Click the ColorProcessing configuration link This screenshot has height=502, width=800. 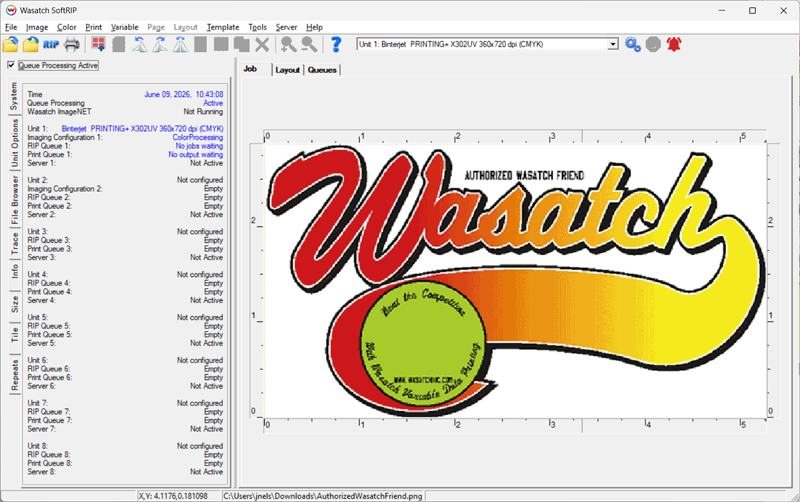(x=197, y=137)
